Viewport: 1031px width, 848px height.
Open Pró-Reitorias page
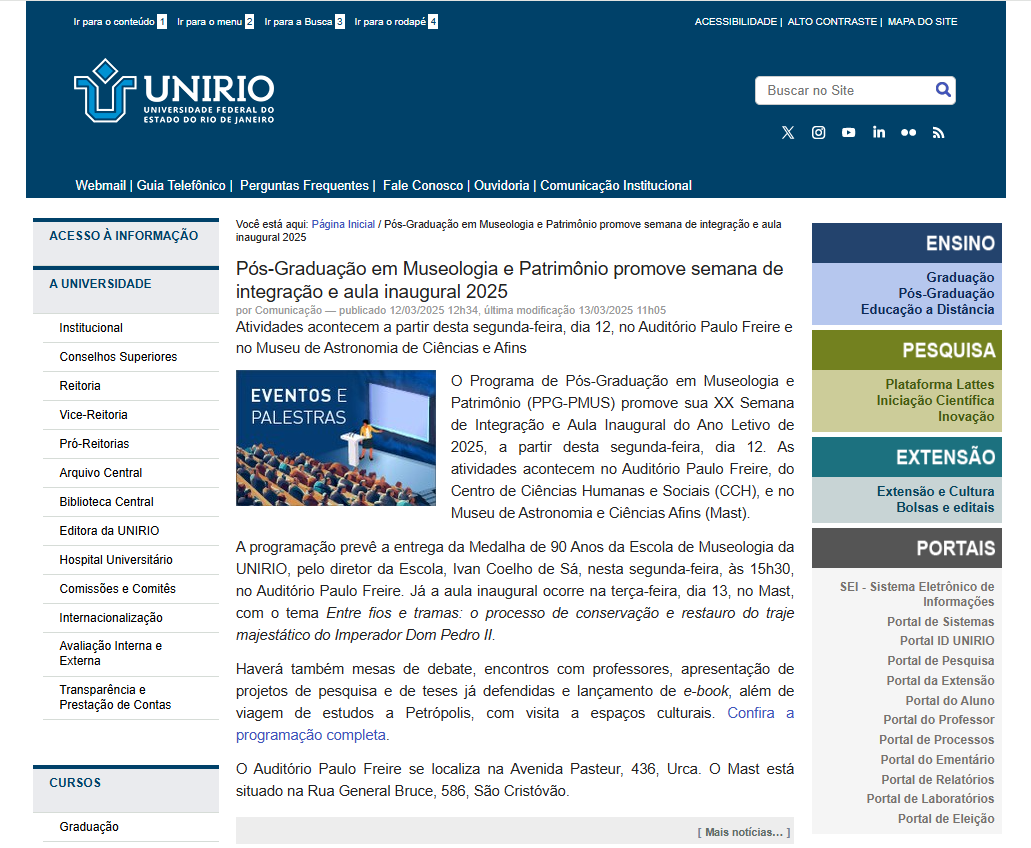pos(94,443)
